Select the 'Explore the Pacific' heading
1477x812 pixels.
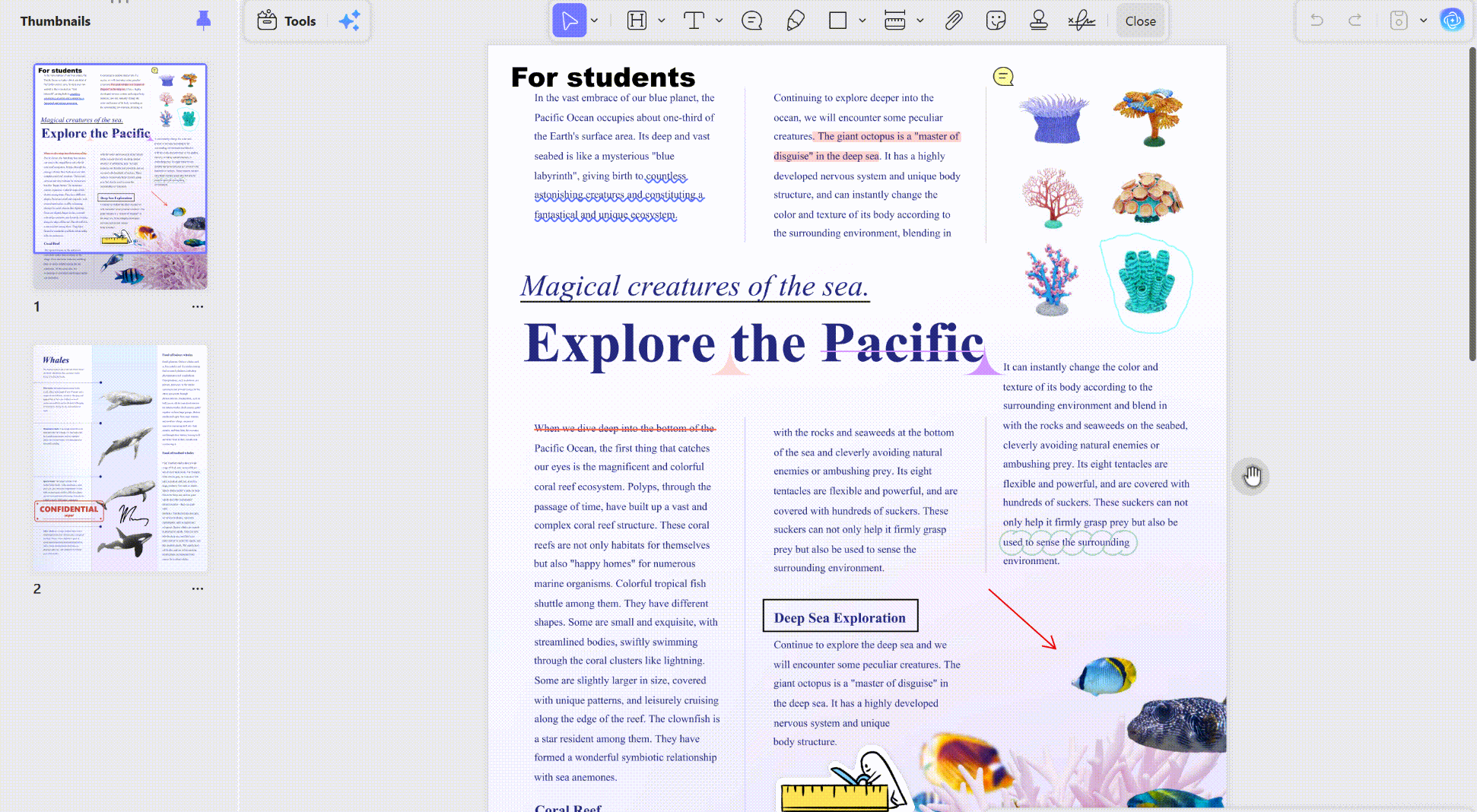[754, 344]
